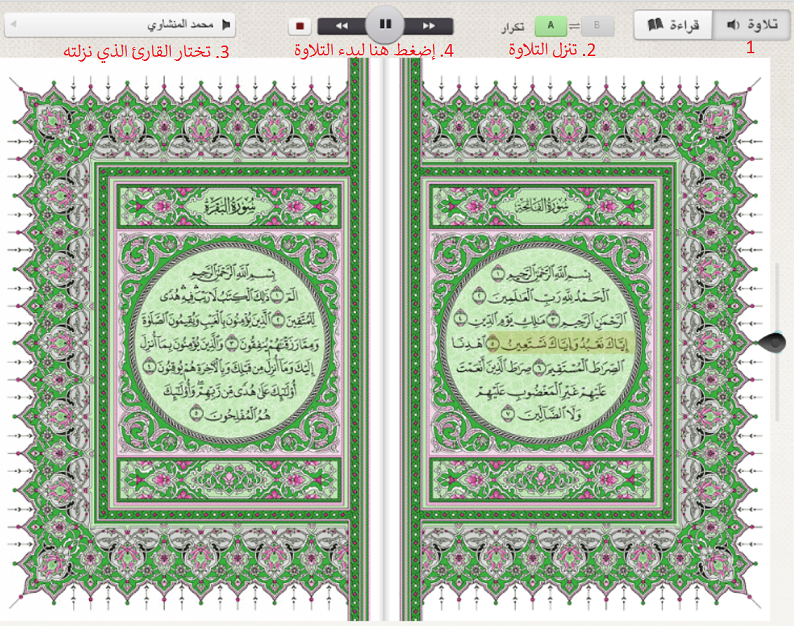
Task: Stop the recitation with the red square button
Action: 299,26
